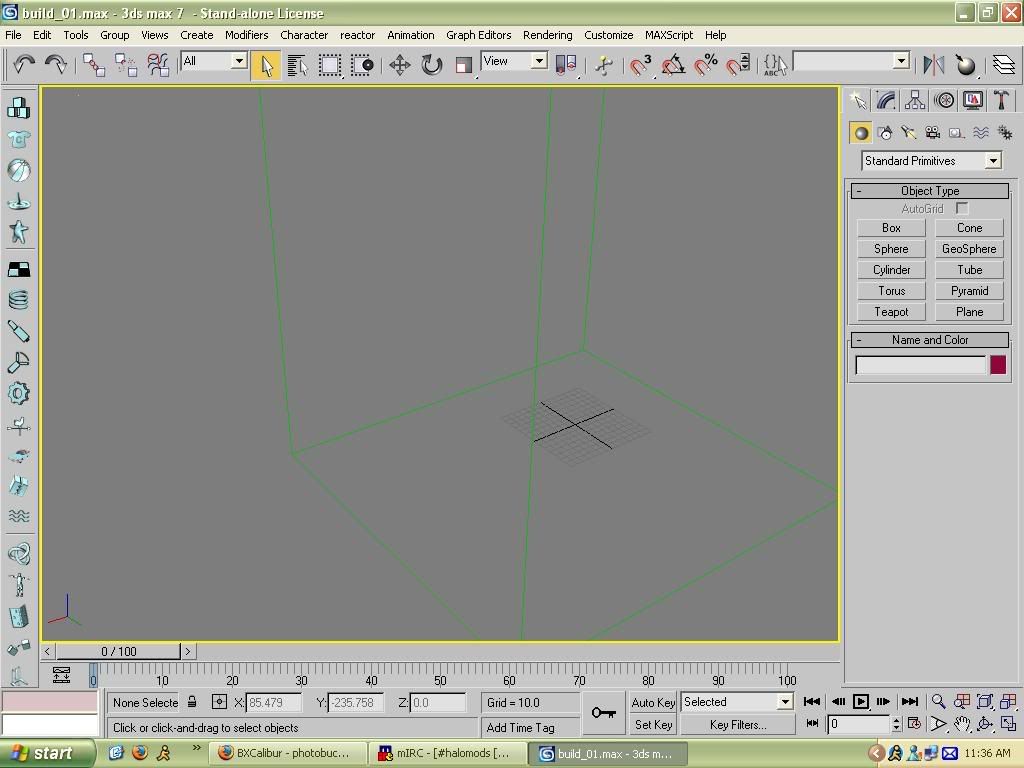
Task: Click the Pyramid button
Action: coord(969,291)
